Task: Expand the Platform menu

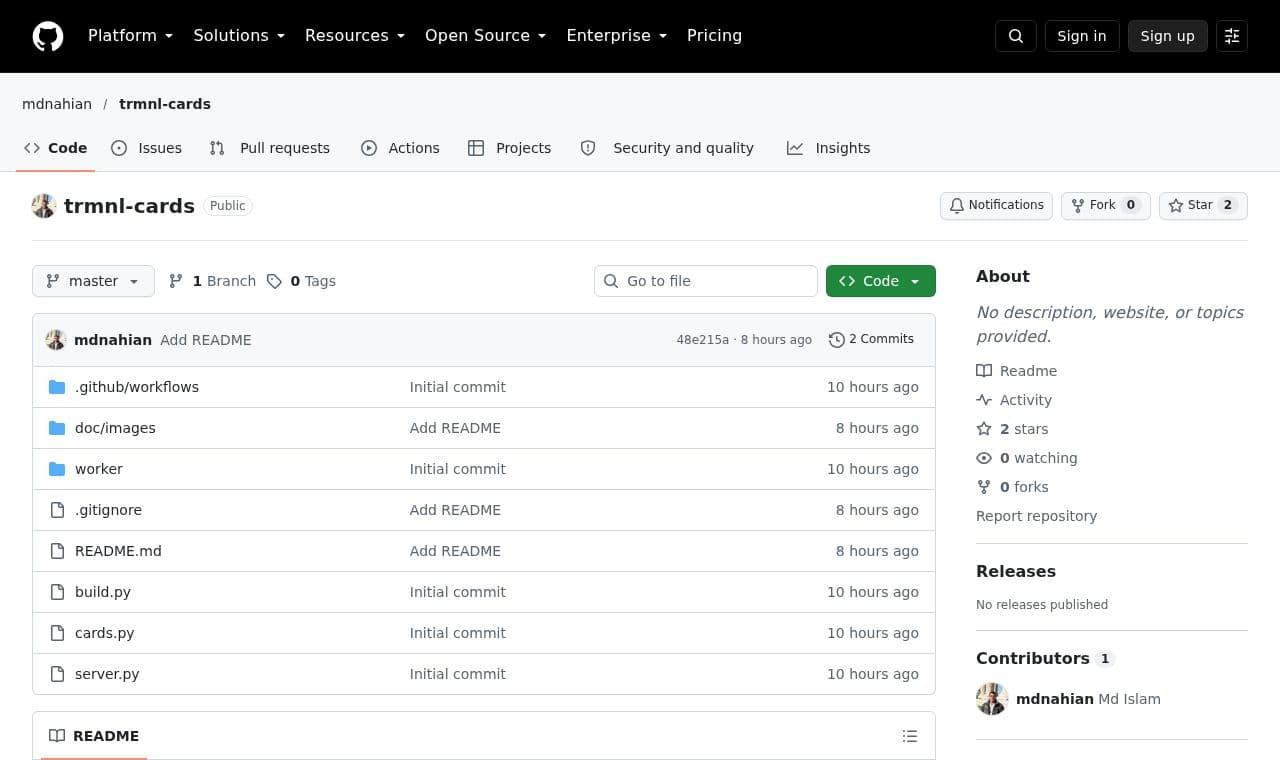Action: (x=130, y=35)
